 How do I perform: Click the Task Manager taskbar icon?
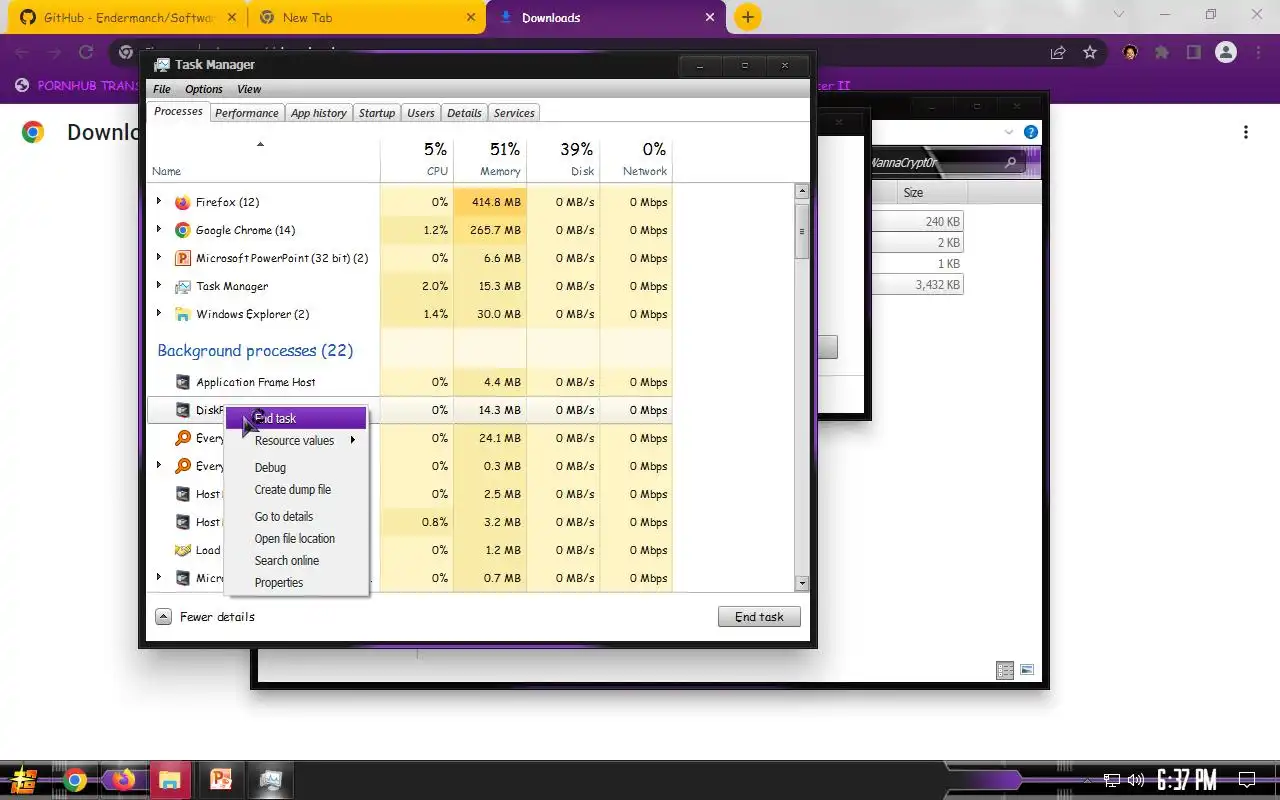(270, 780)
